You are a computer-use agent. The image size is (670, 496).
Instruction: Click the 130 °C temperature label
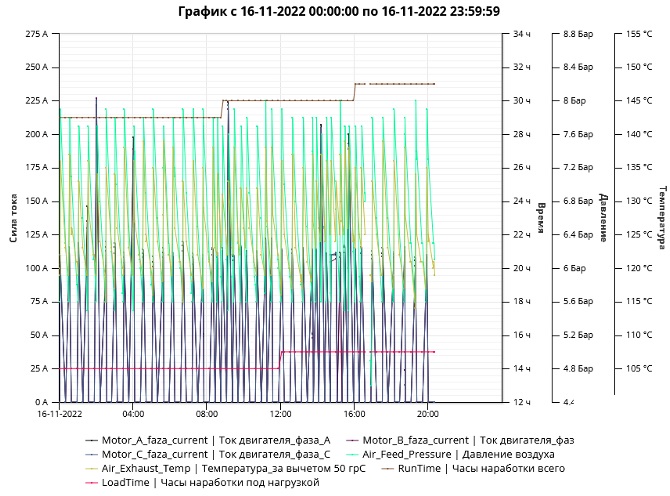639,201
